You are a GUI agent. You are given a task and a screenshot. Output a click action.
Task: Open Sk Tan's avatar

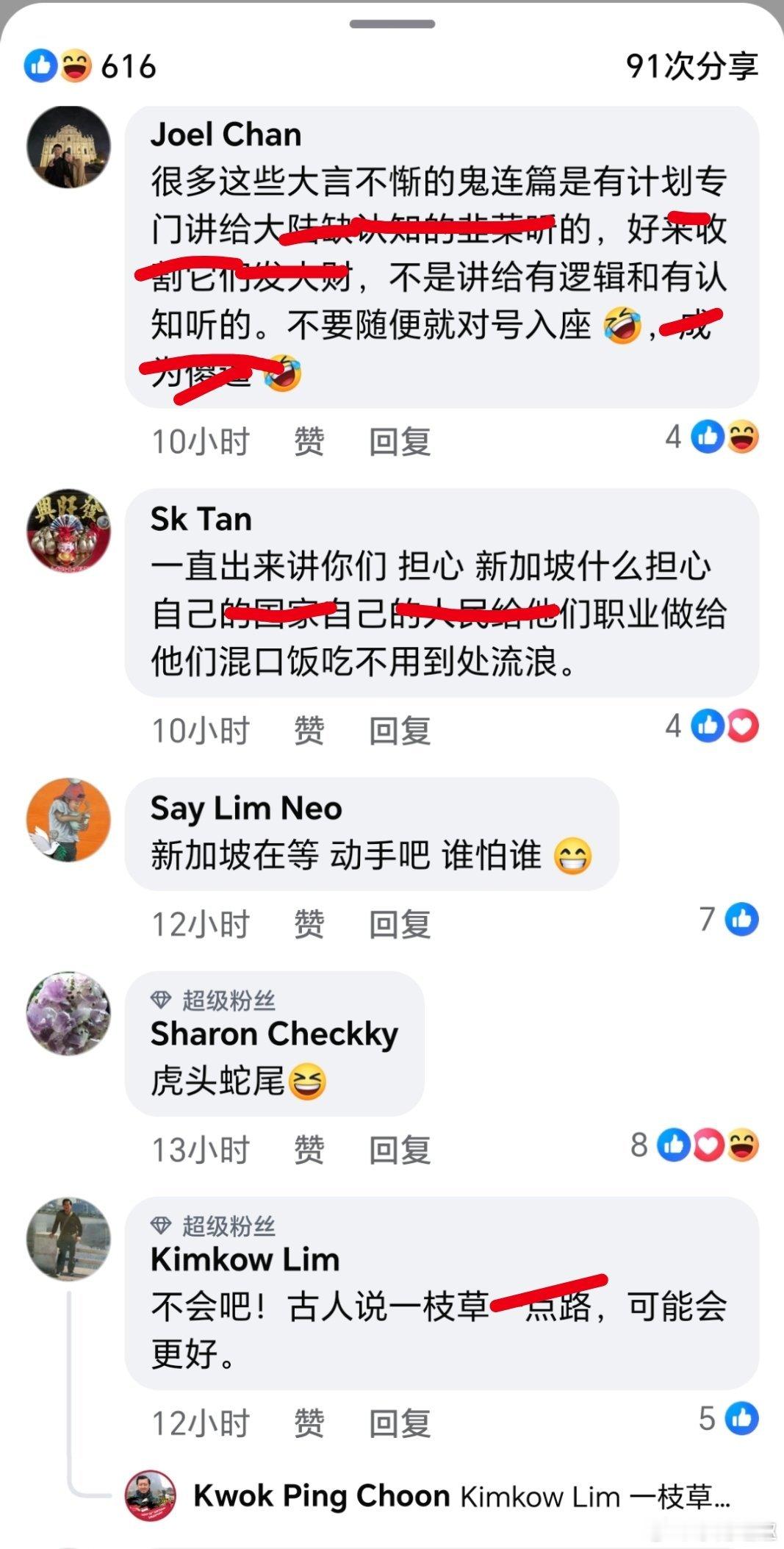point(68,530)
